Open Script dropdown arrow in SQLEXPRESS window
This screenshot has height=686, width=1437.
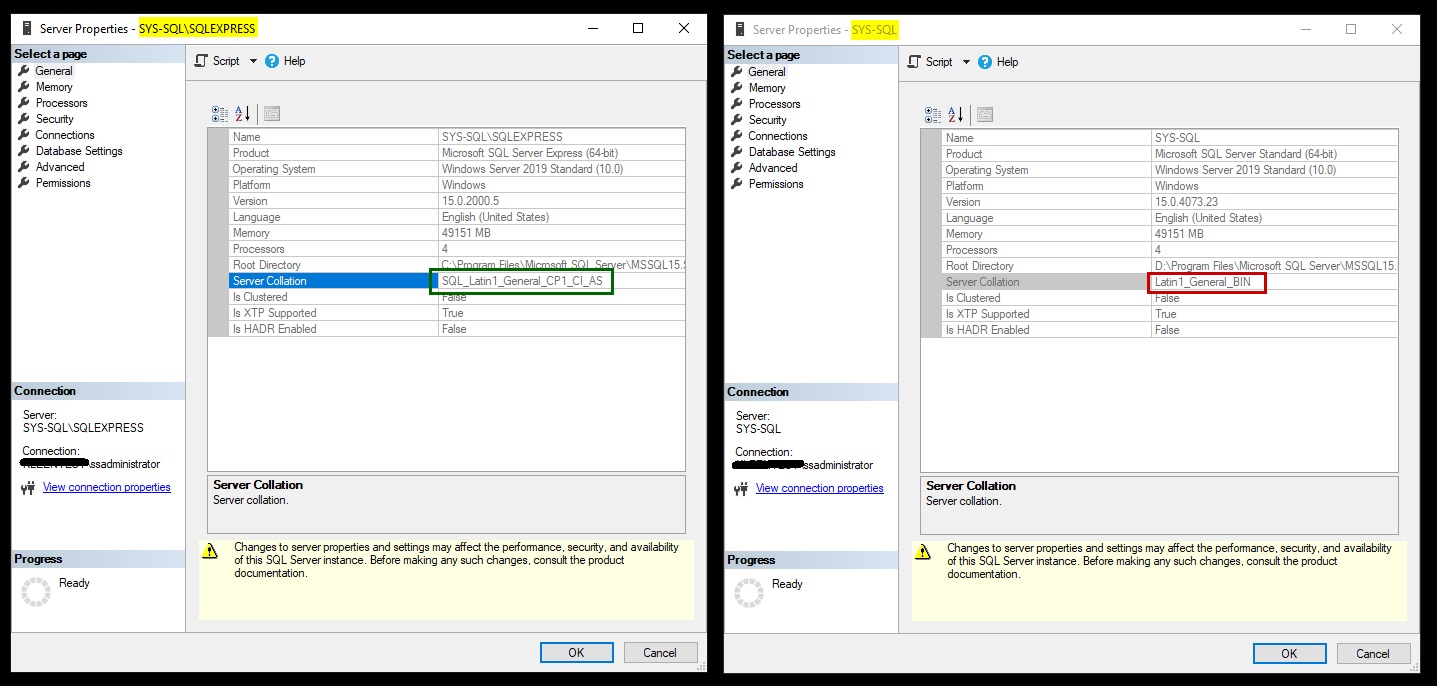click(253, 61)
